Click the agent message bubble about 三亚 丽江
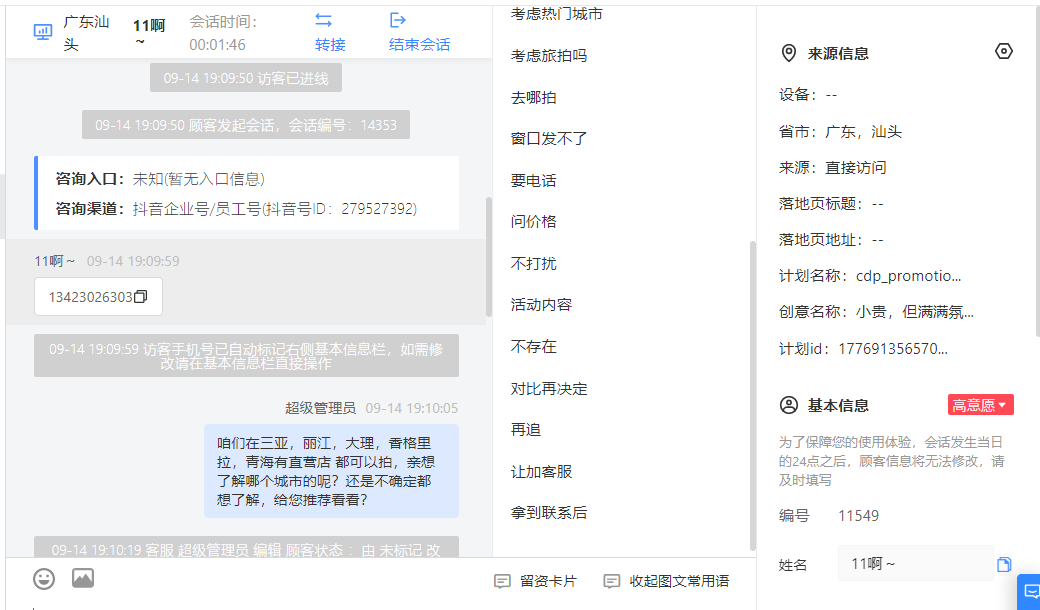This screenshot has width=1040, height=610. 331,471
